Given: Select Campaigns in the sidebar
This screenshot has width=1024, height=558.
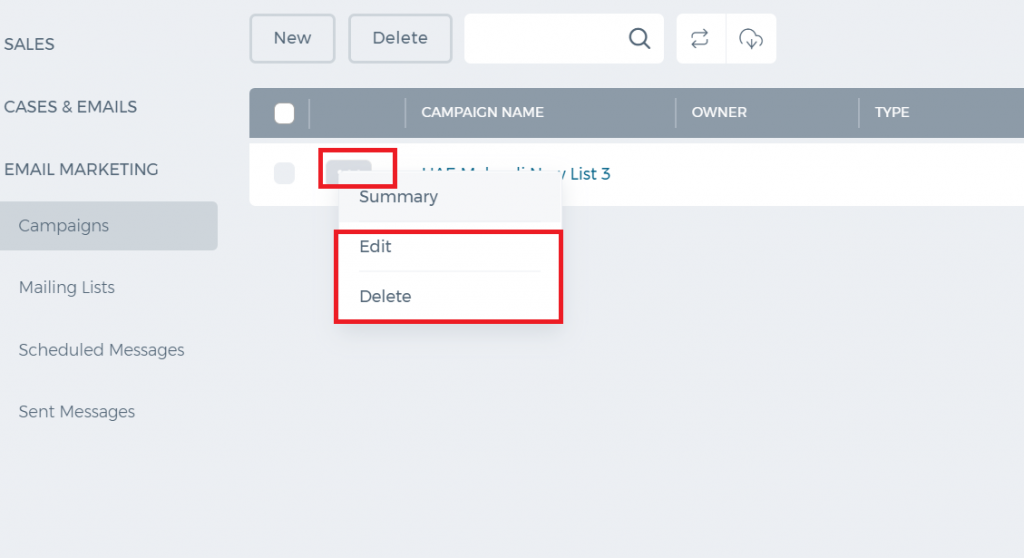Looking at the screenshot, I should pyautogui.click(x=108, y=225).
